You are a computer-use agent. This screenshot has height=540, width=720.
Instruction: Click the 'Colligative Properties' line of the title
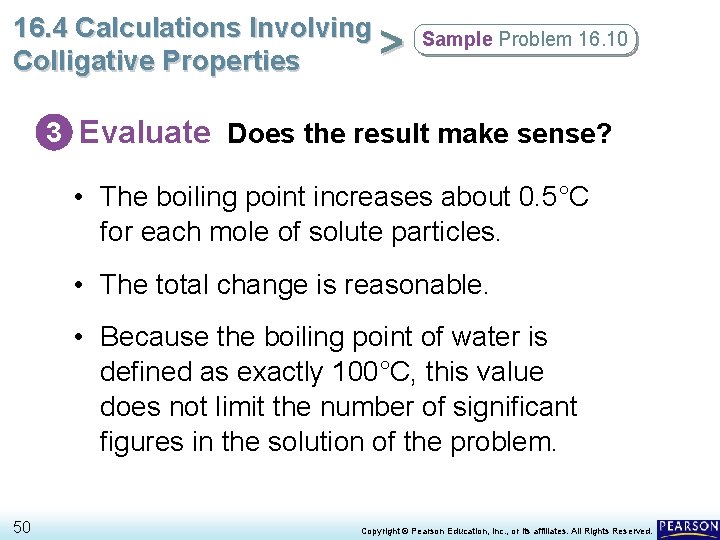click(156, 60)
